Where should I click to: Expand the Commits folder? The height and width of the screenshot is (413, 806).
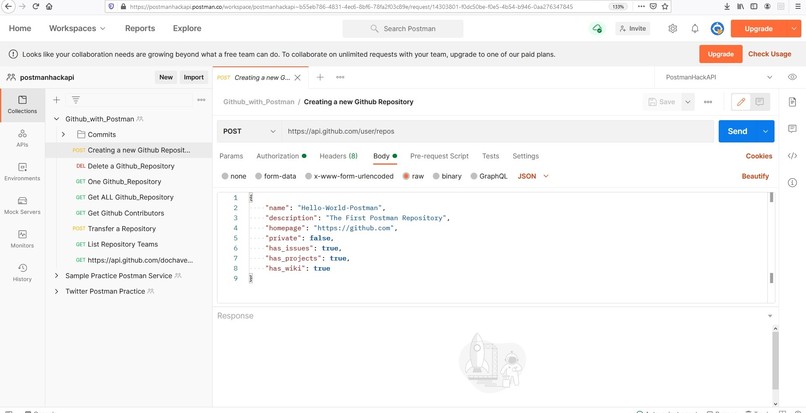63,134
